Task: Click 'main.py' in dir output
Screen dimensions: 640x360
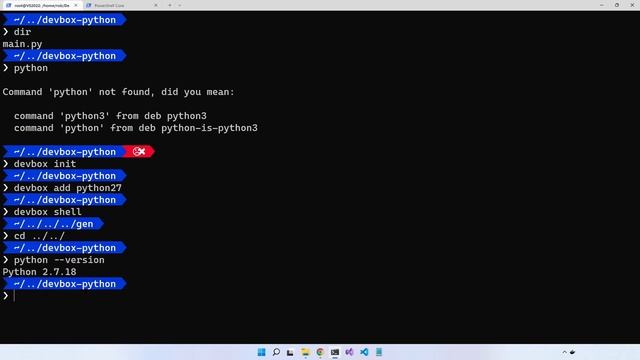Action: point(22,44)
